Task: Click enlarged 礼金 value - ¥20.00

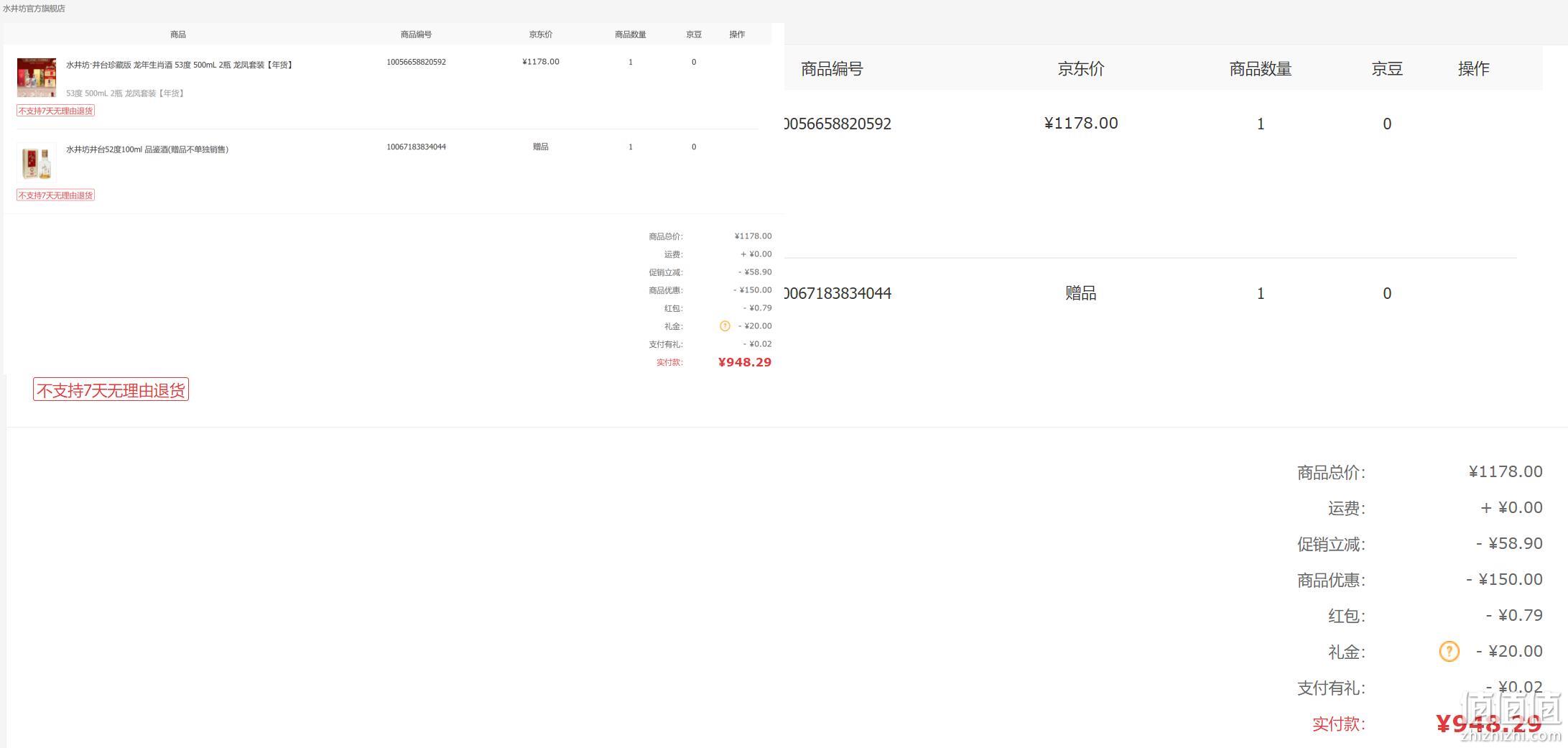Action: click(x=1509, y=651)
